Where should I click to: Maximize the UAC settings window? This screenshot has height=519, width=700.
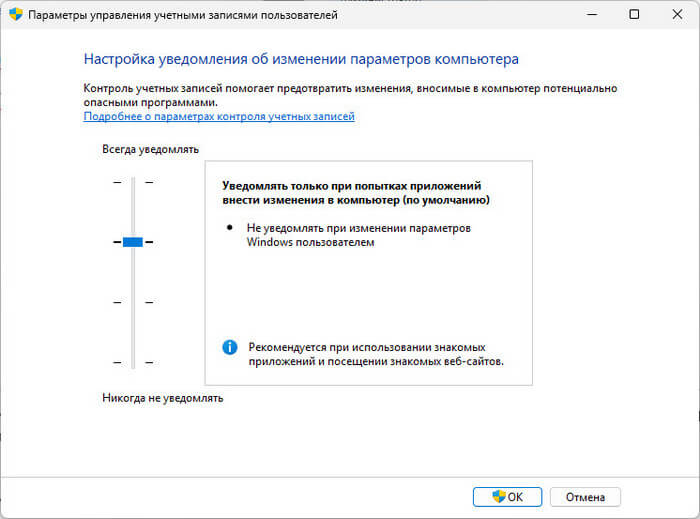634,14
